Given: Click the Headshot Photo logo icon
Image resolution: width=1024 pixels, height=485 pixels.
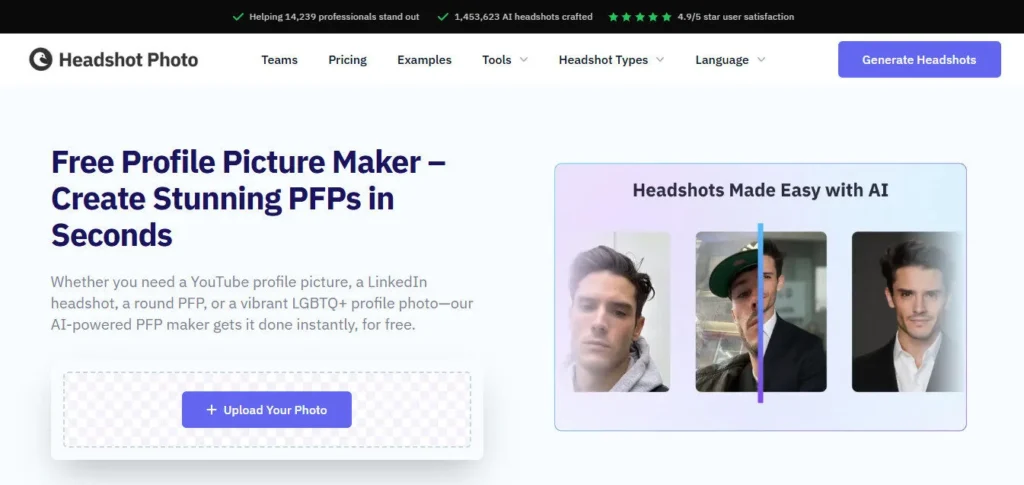Looking at the screenshot, I should pyautogui.click(x=40, y=59).
